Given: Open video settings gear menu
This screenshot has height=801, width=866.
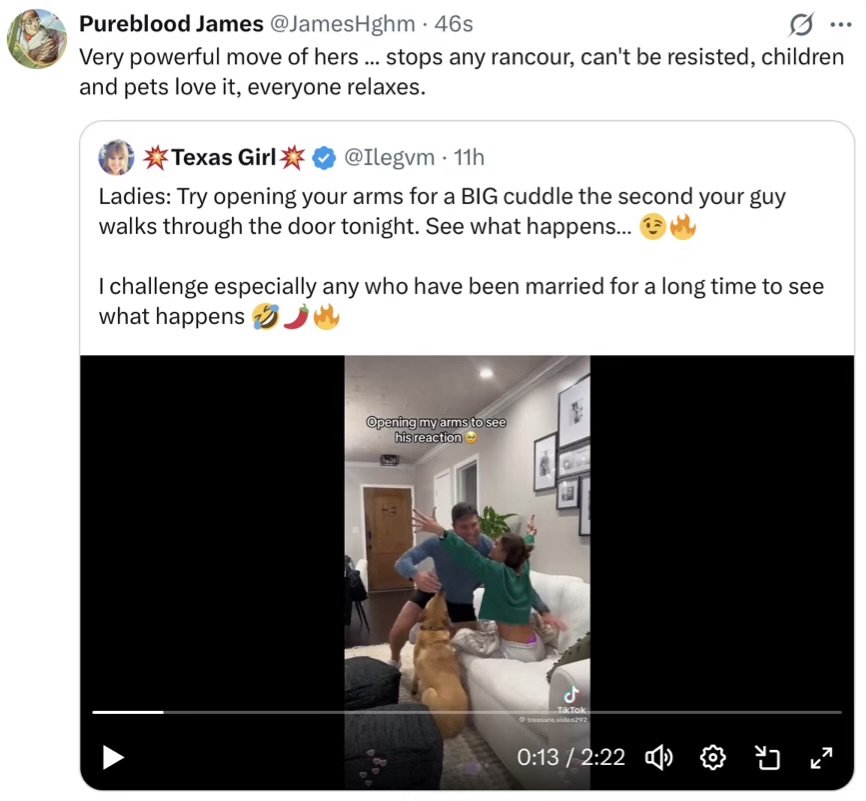Looking at the screenshot, I should coord(713,758).
